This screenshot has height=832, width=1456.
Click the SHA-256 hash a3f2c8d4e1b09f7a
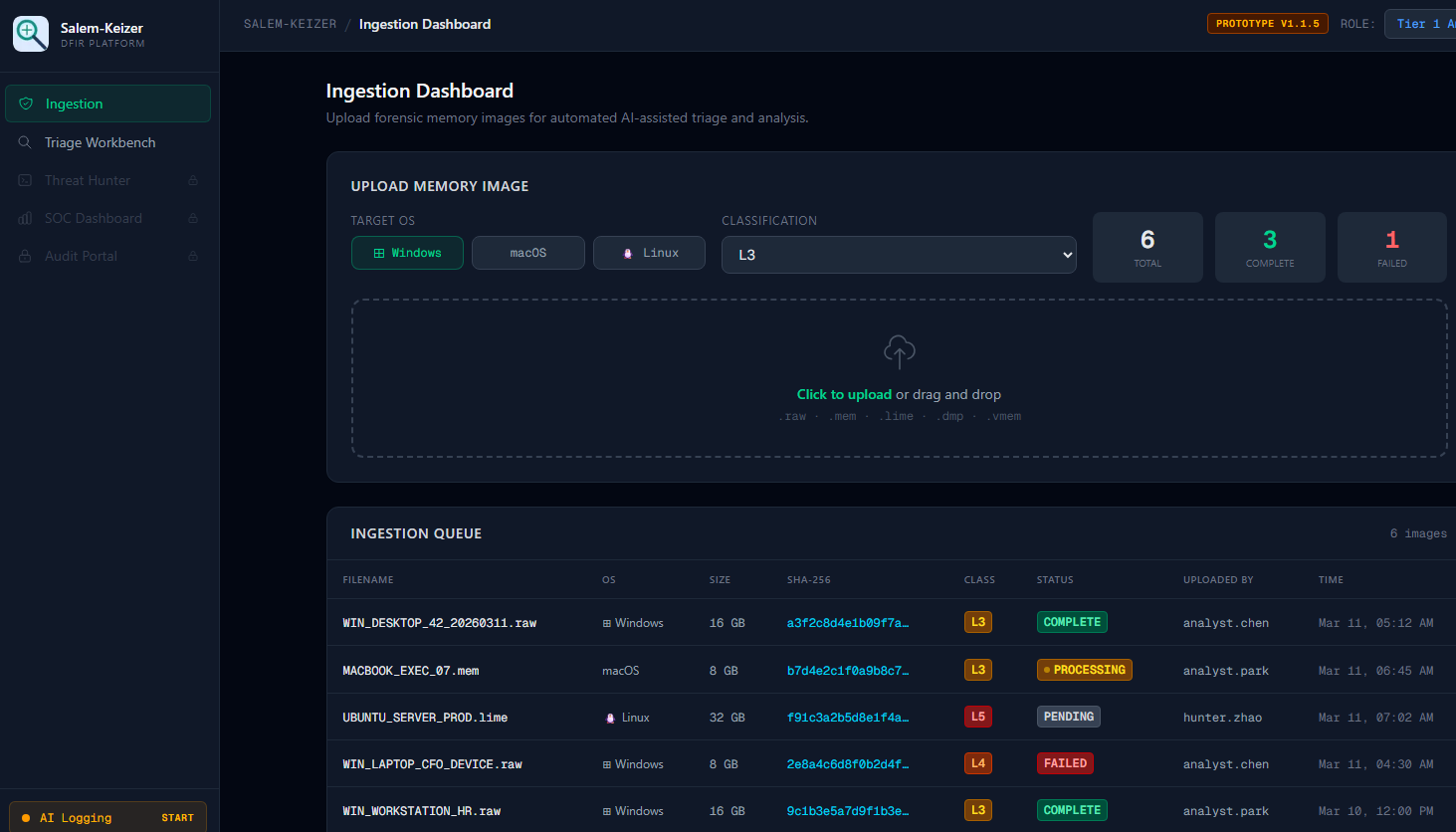847,623
